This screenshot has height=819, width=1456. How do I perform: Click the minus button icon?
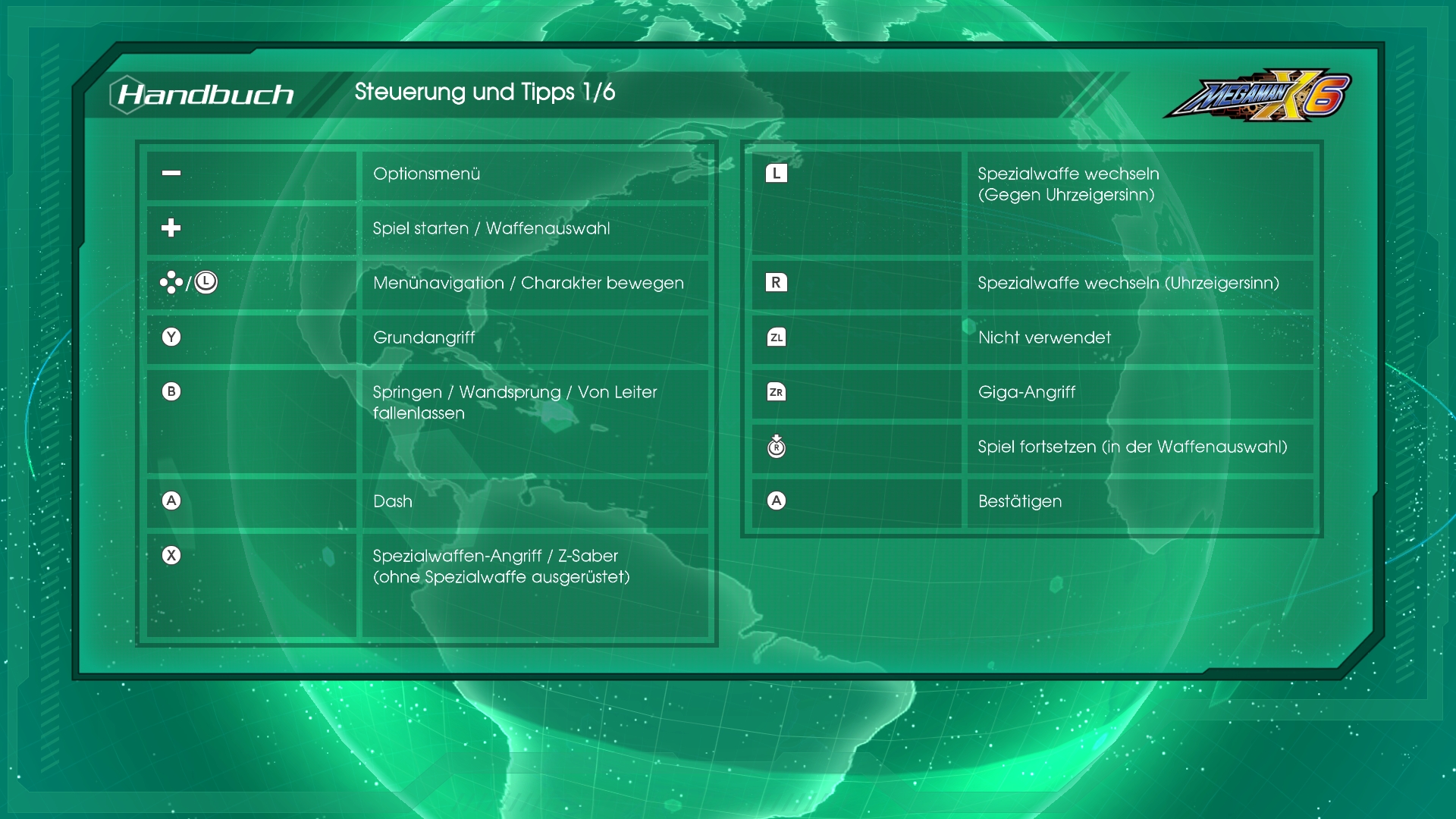click(x=171, y=173)
